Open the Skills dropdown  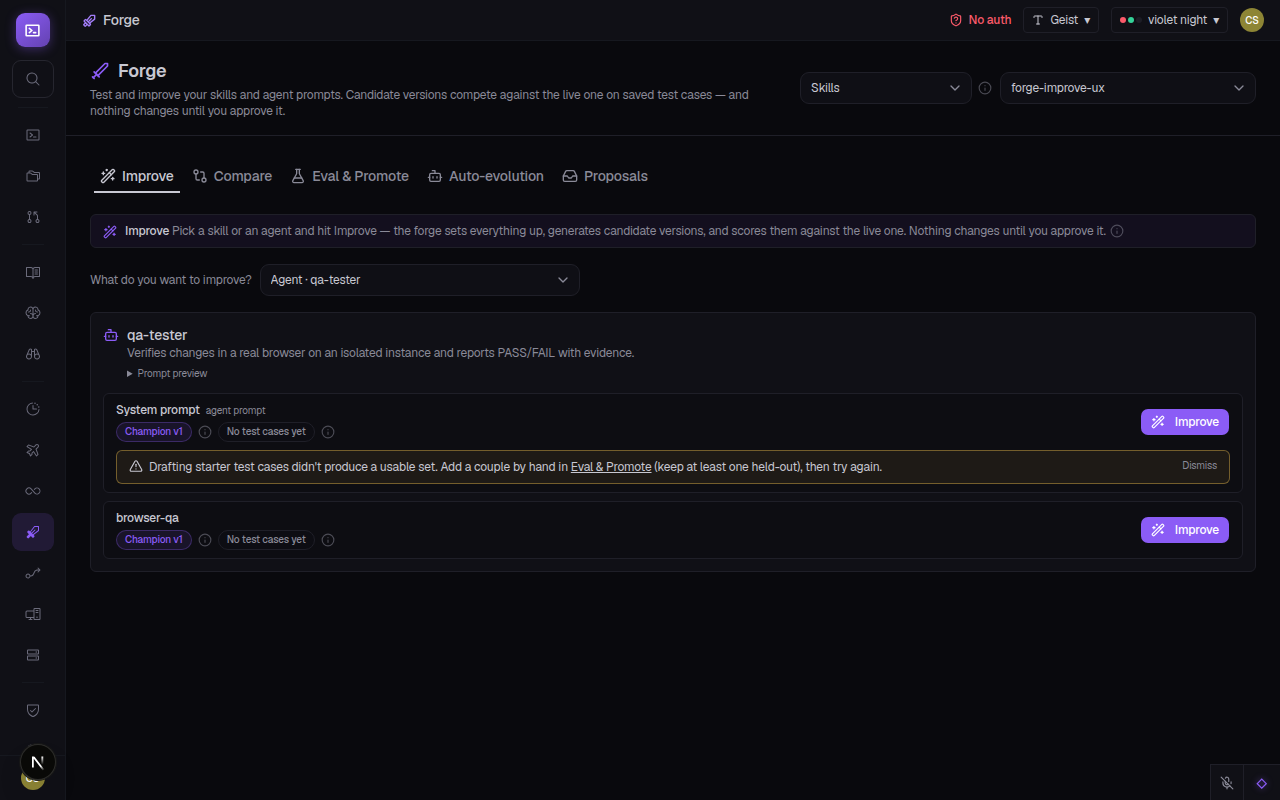coord(886,88)
